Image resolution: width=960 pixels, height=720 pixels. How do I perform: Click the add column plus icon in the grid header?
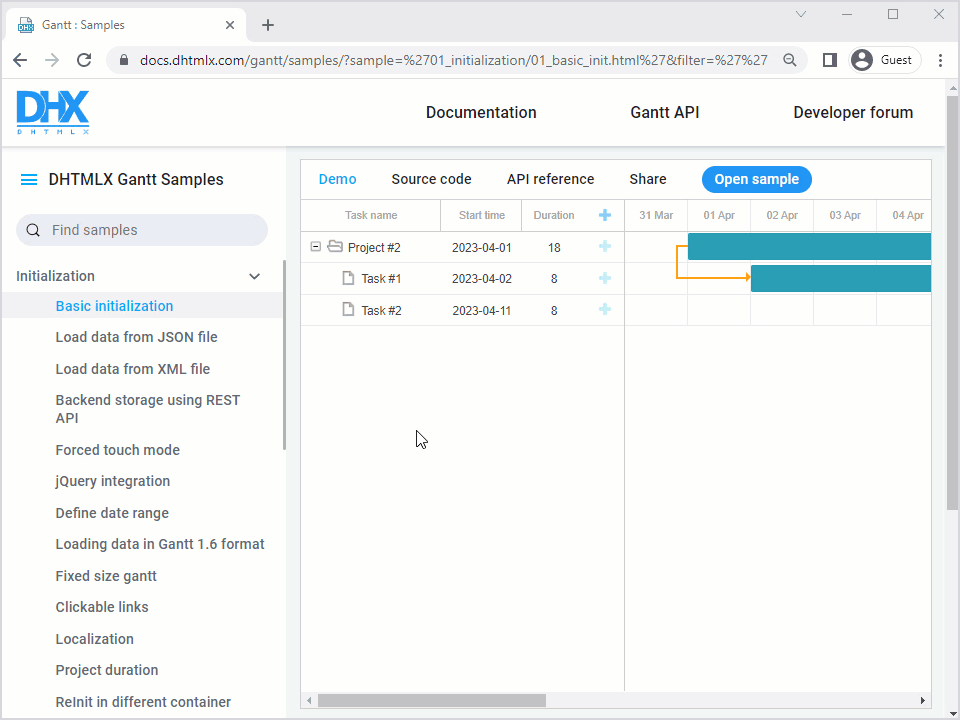coord(604,215)
